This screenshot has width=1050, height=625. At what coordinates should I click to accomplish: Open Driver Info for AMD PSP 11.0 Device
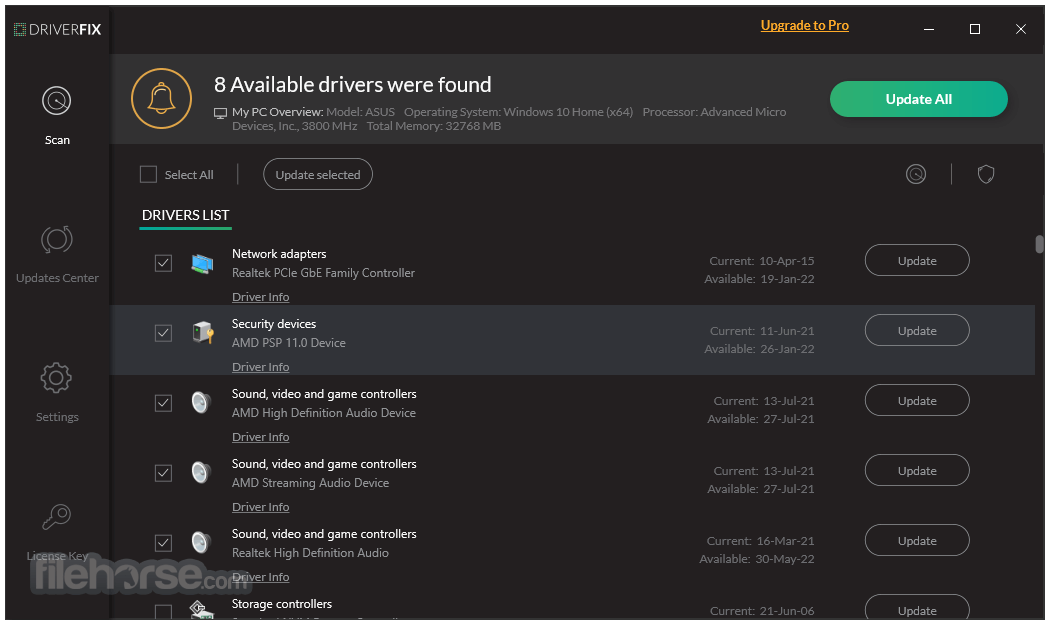[260, 367]
